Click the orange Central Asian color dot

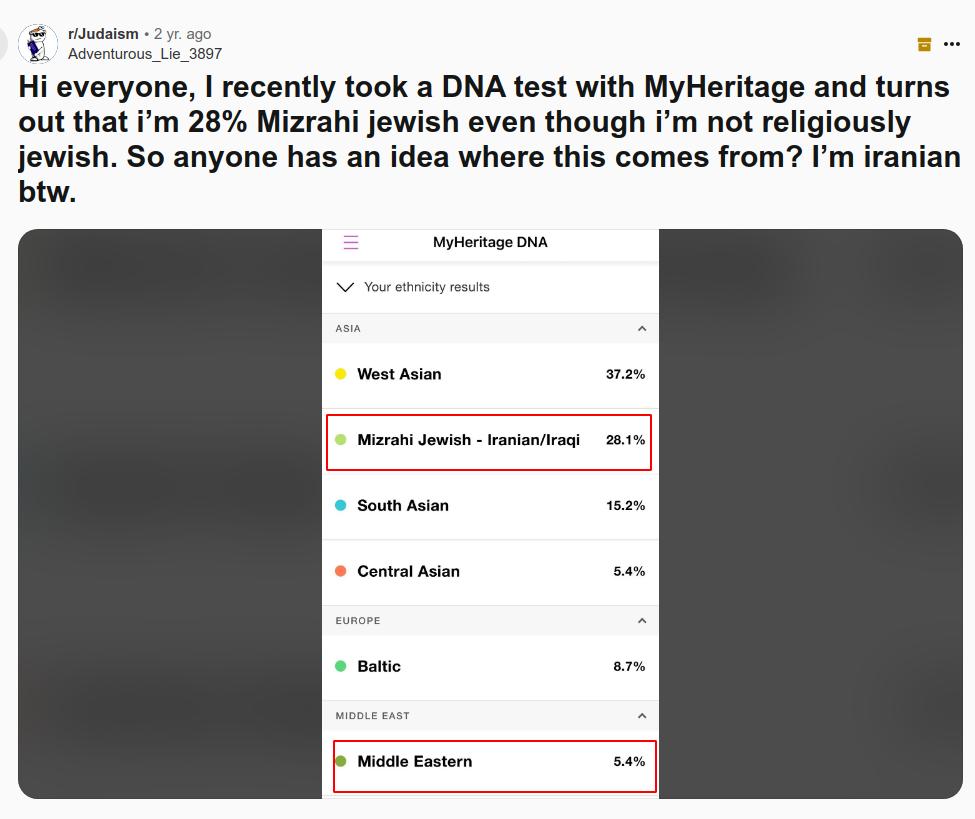tap(340, 572)
